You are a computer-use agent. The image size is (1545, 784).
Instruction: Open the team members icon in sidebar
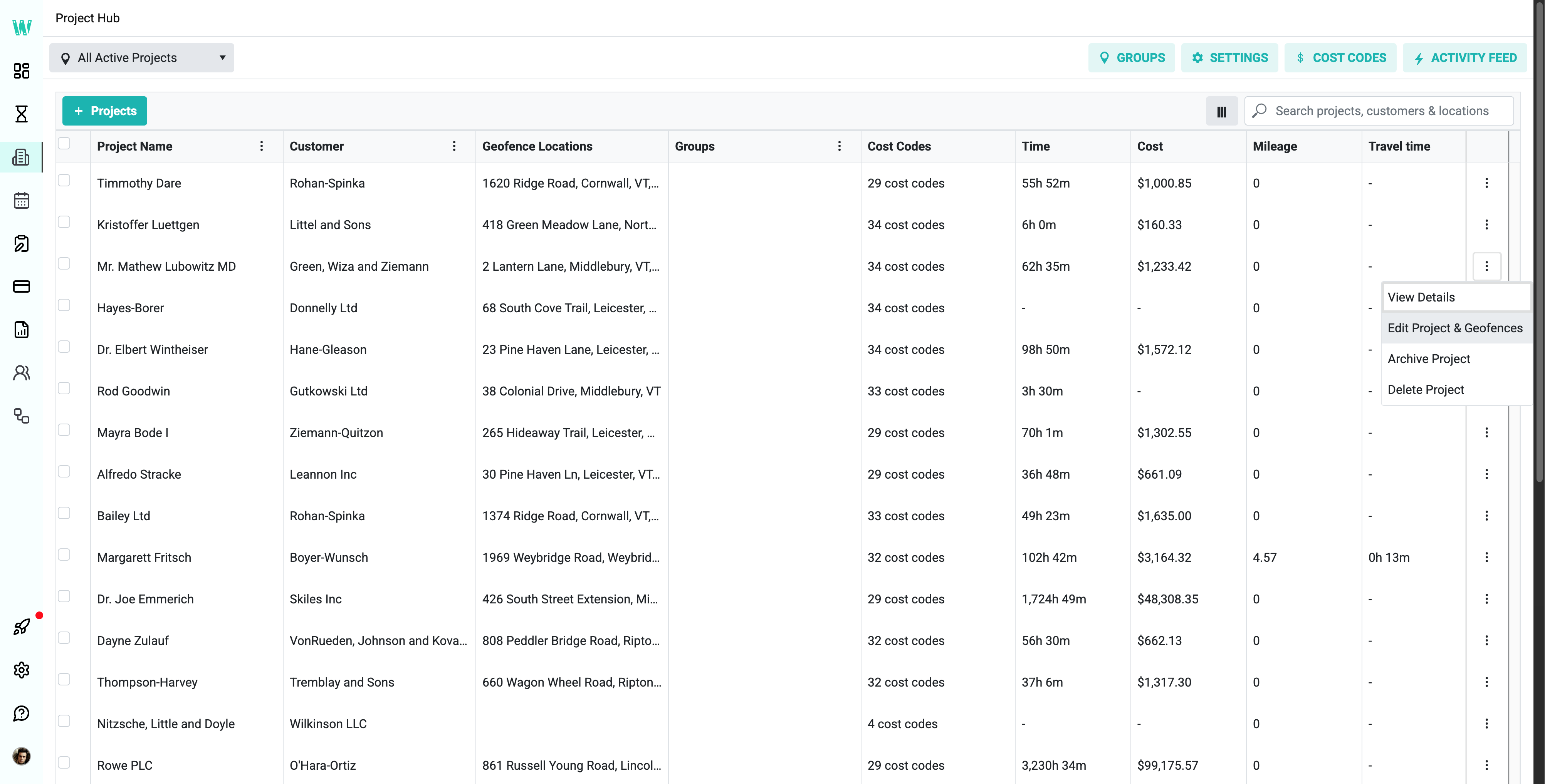tap(22, 372)
